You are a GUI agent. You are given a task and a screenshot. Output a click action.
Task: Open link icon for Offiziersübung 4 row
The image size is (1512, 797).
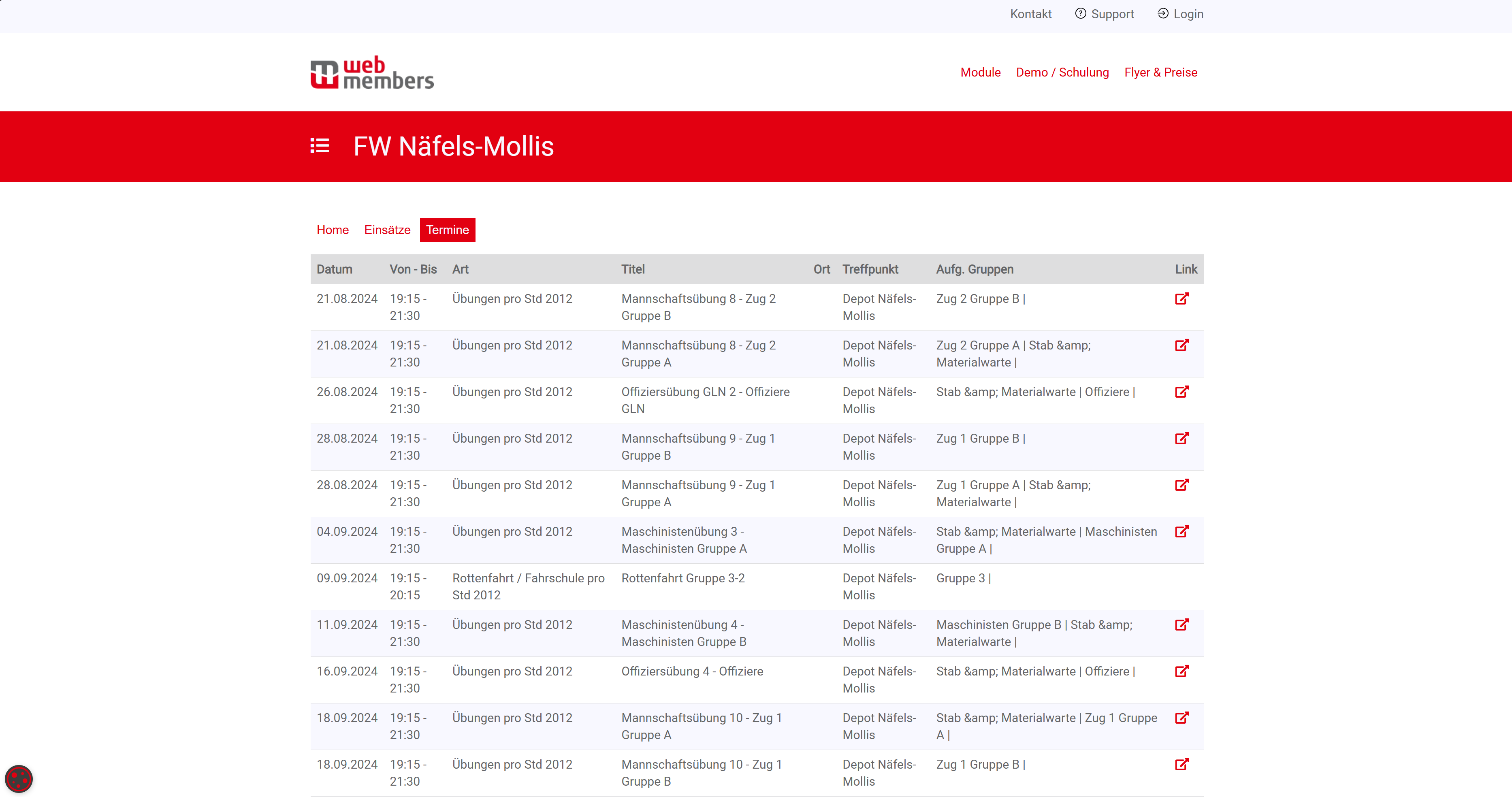[x=1181, y=671]
